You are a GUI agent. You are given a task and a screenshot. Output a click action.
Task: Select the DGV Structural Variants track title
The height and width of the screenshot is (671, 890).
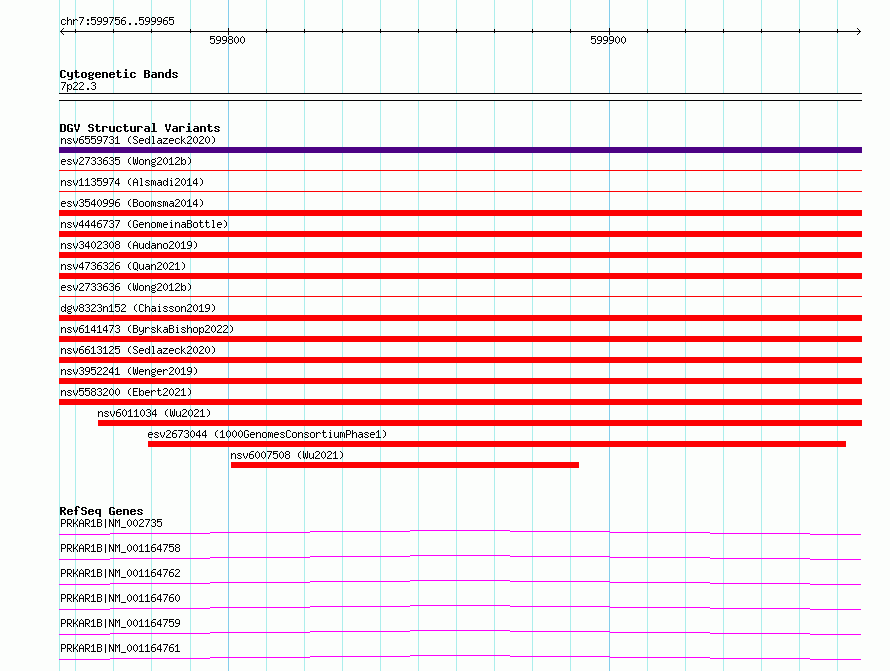tap(140, 128)
